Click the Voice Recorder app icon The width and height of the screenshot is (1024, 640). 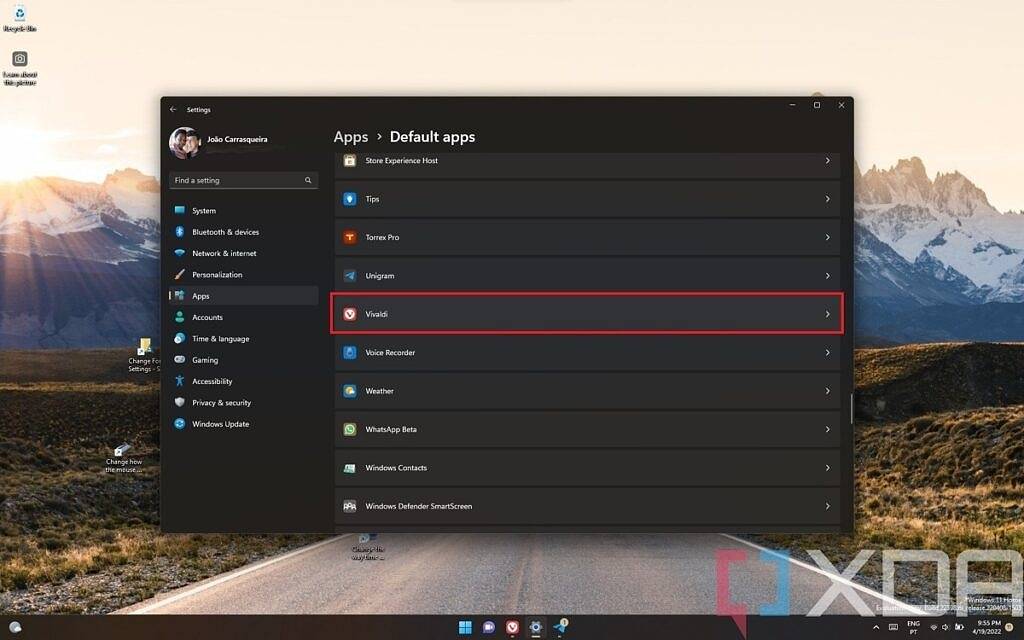(350, 352)
